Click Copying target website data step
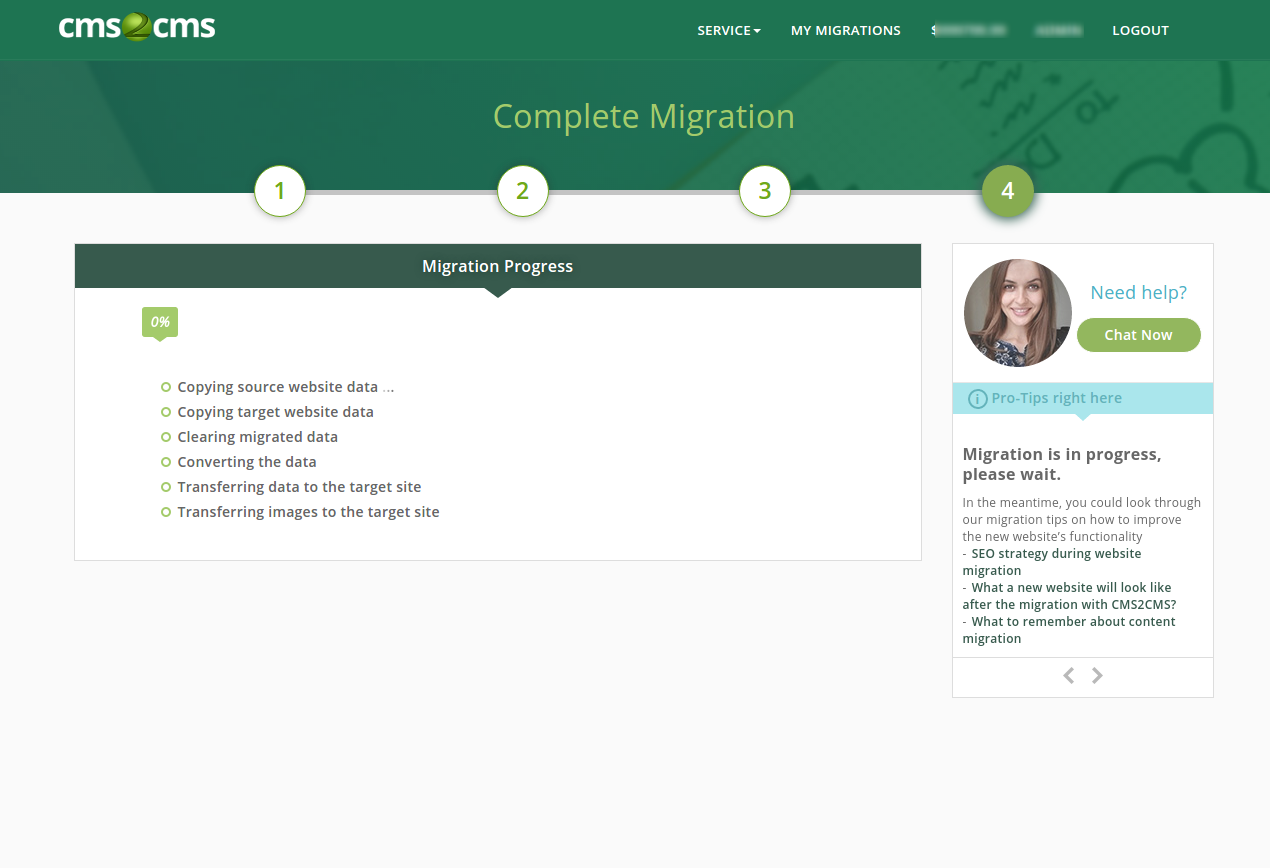Screen dimensions: 1270x868 tap(276, 412)
